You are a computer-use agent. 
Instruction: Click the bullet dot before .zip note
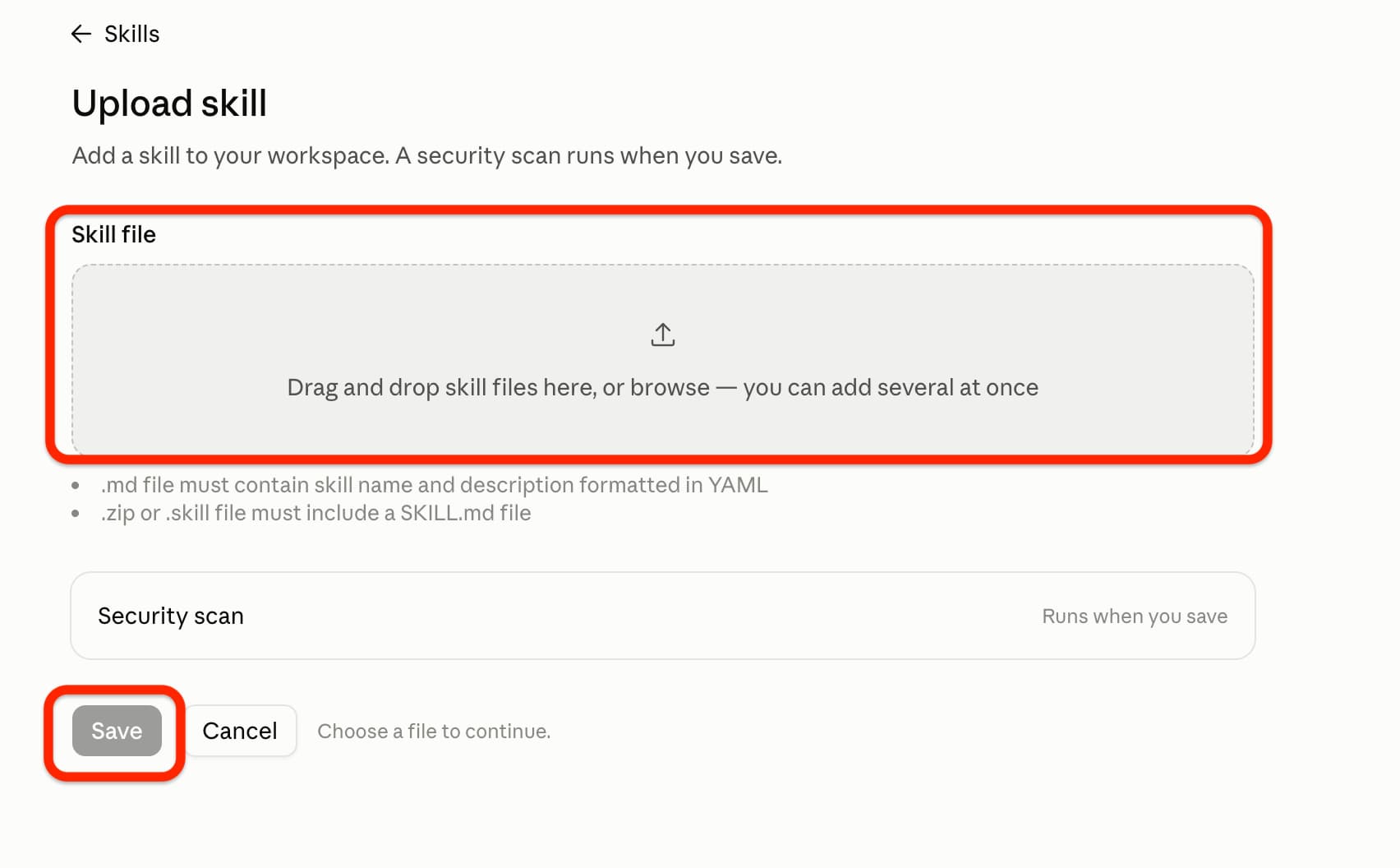click(76, 514)
